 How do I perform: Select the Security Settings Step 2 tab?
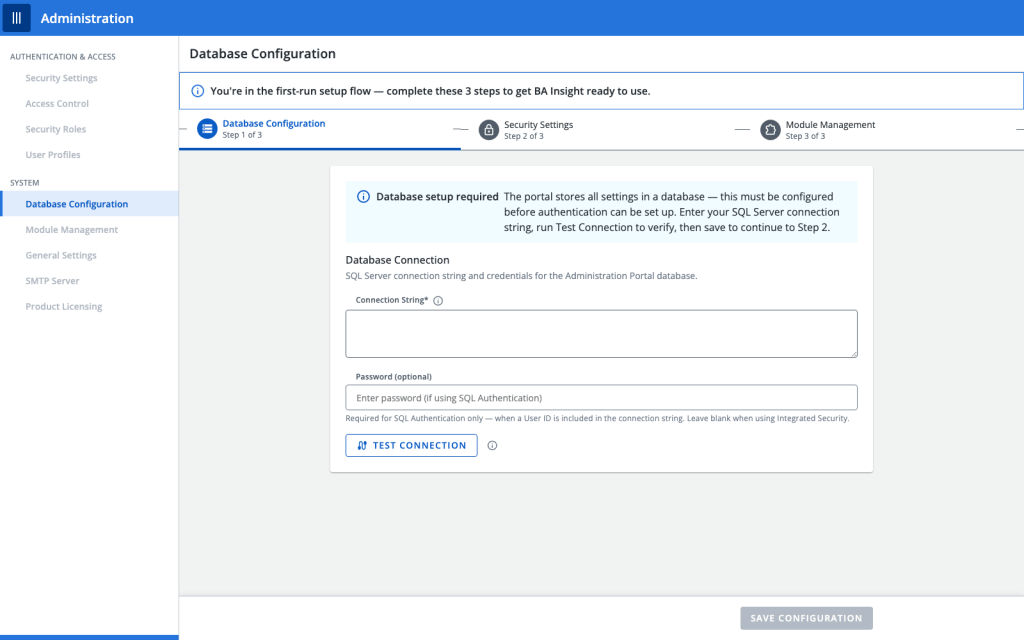(x=601, y=130)
